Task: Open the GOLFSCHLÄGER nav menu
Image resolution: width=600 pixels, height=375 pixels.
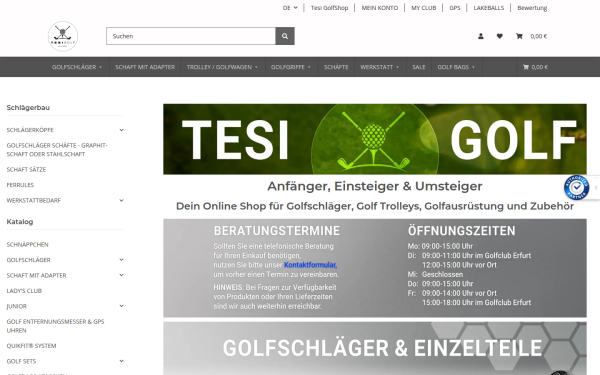Action: point(77,67)
